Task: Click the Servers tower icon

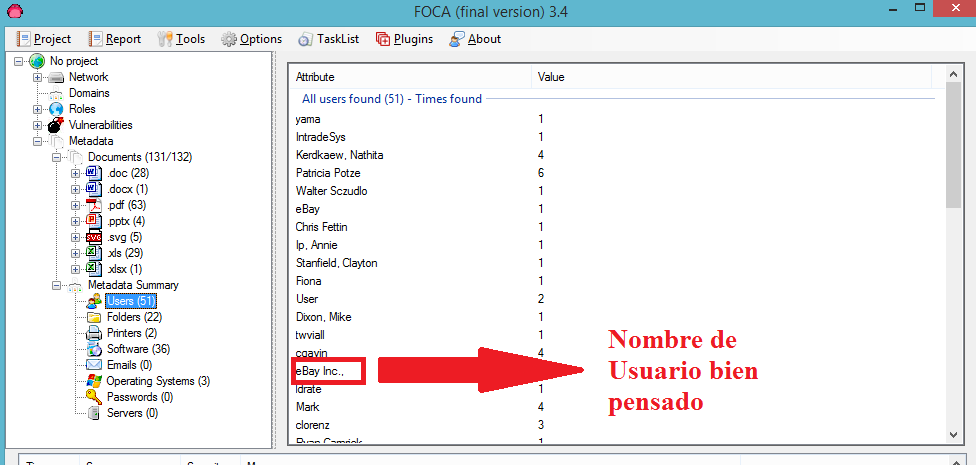Action: click(94, 413)
